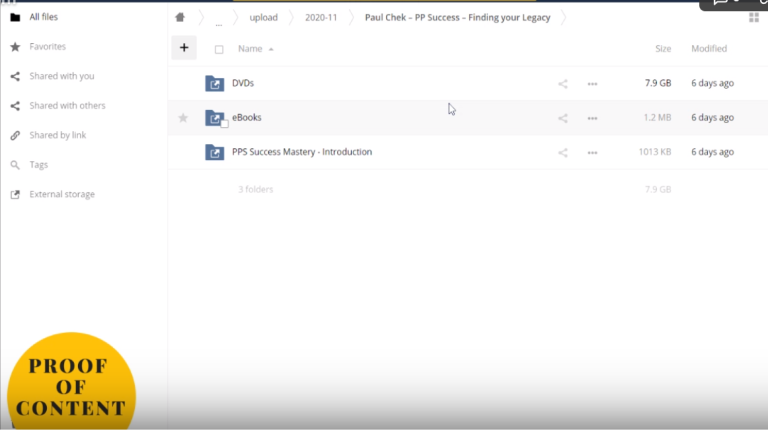
Task: Favorite the eBooks folder star
Action: tap(183, 118)
